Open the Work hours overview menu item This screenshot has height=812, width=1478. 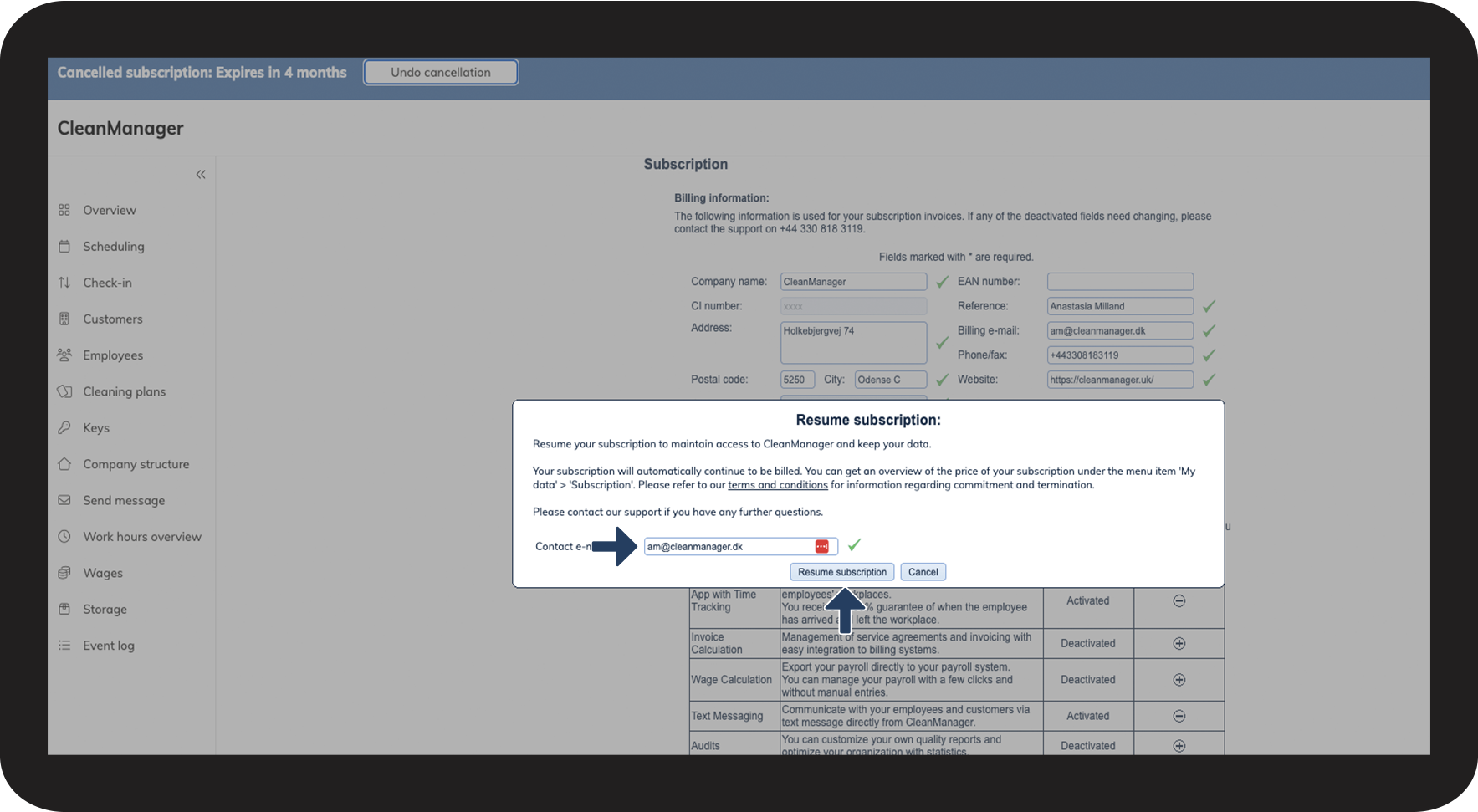point(142,537)
